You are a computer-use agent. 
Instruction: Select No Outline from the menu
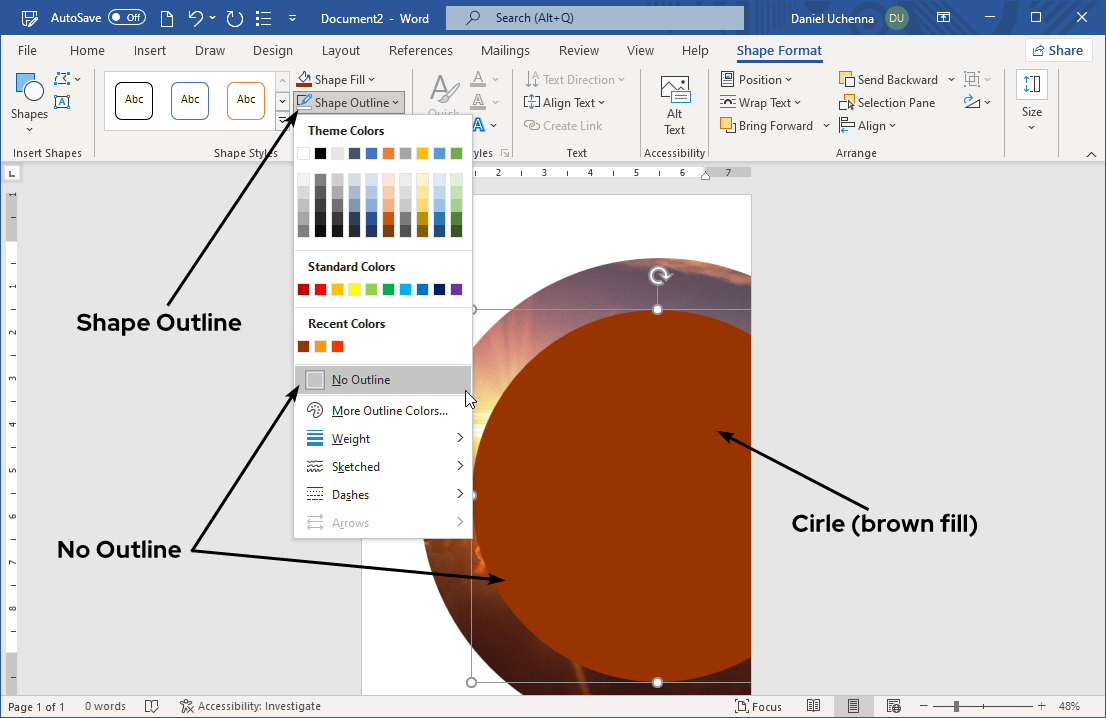[x=361, y=380]
